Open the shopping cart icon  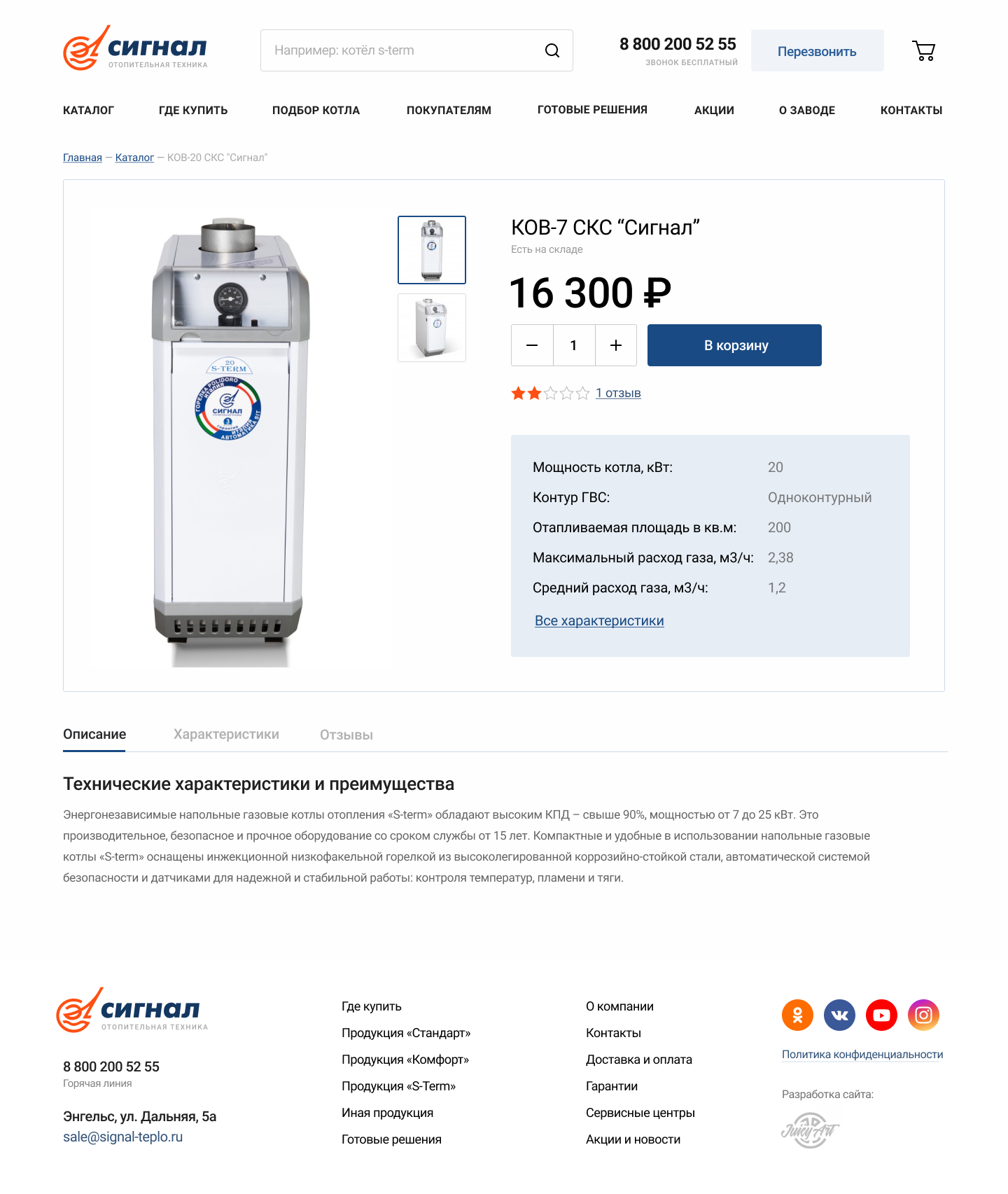tap(924, 50)
